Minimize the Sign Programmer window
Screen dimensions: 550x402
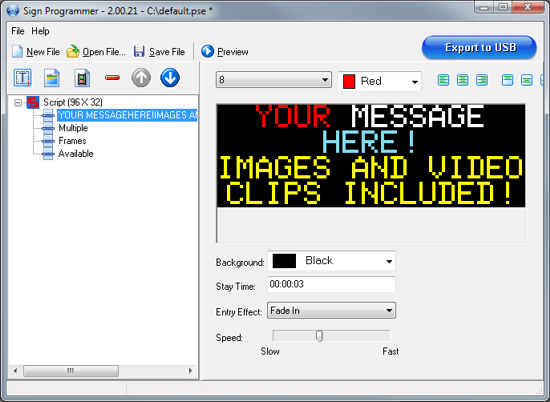484,8
